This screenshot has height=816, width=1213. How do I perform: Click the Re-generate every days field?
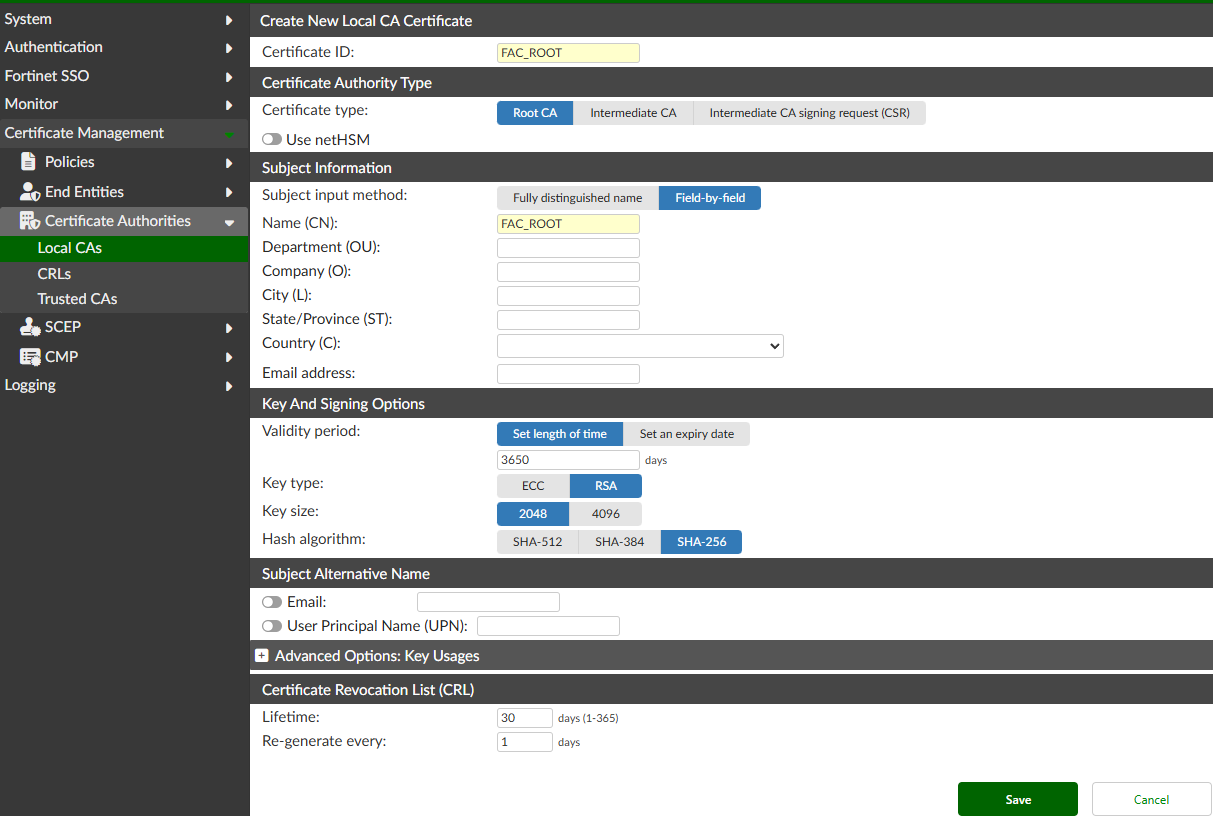coord(525,742)
